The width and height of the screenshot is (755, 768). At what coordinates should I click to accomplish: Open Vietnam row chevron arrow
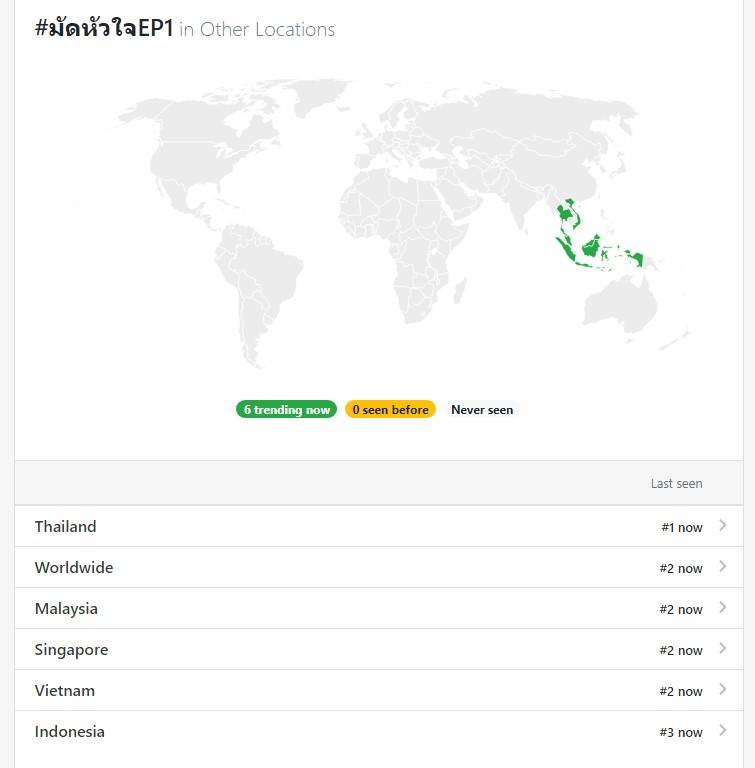722,690
